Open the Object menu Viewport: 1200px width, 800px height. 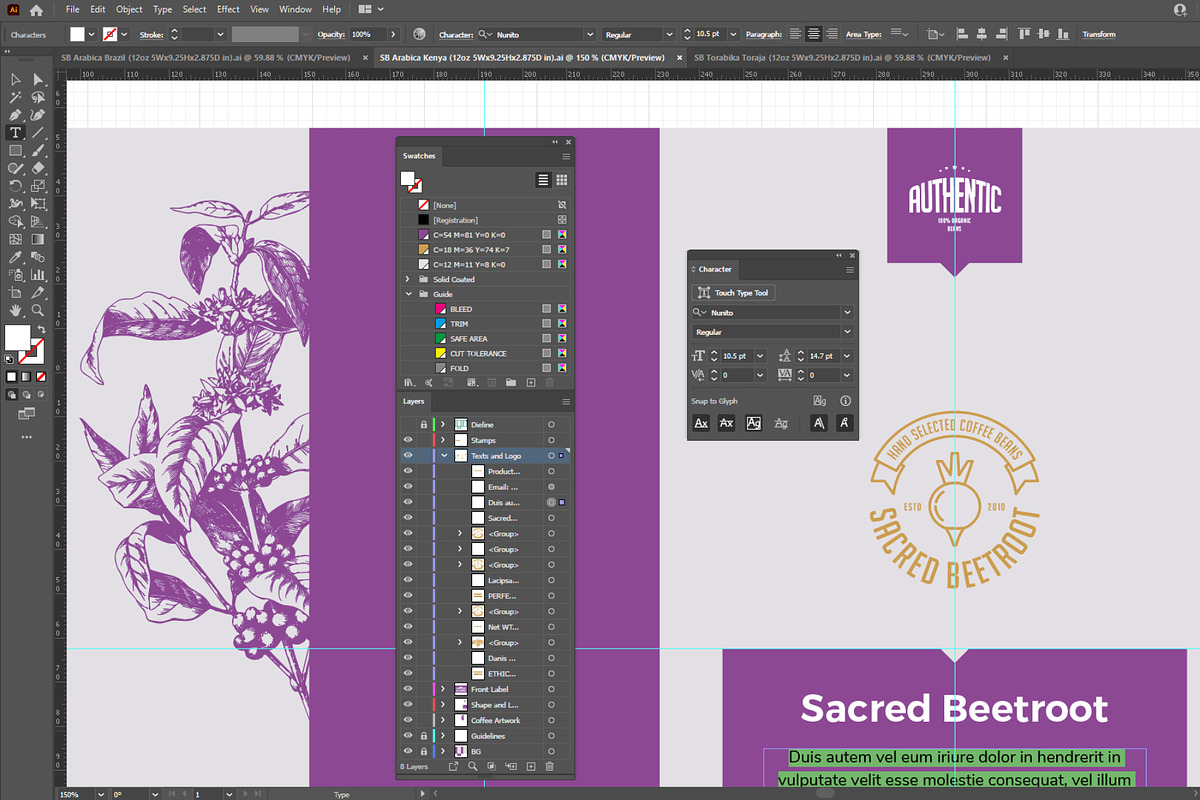click(129, 9)
